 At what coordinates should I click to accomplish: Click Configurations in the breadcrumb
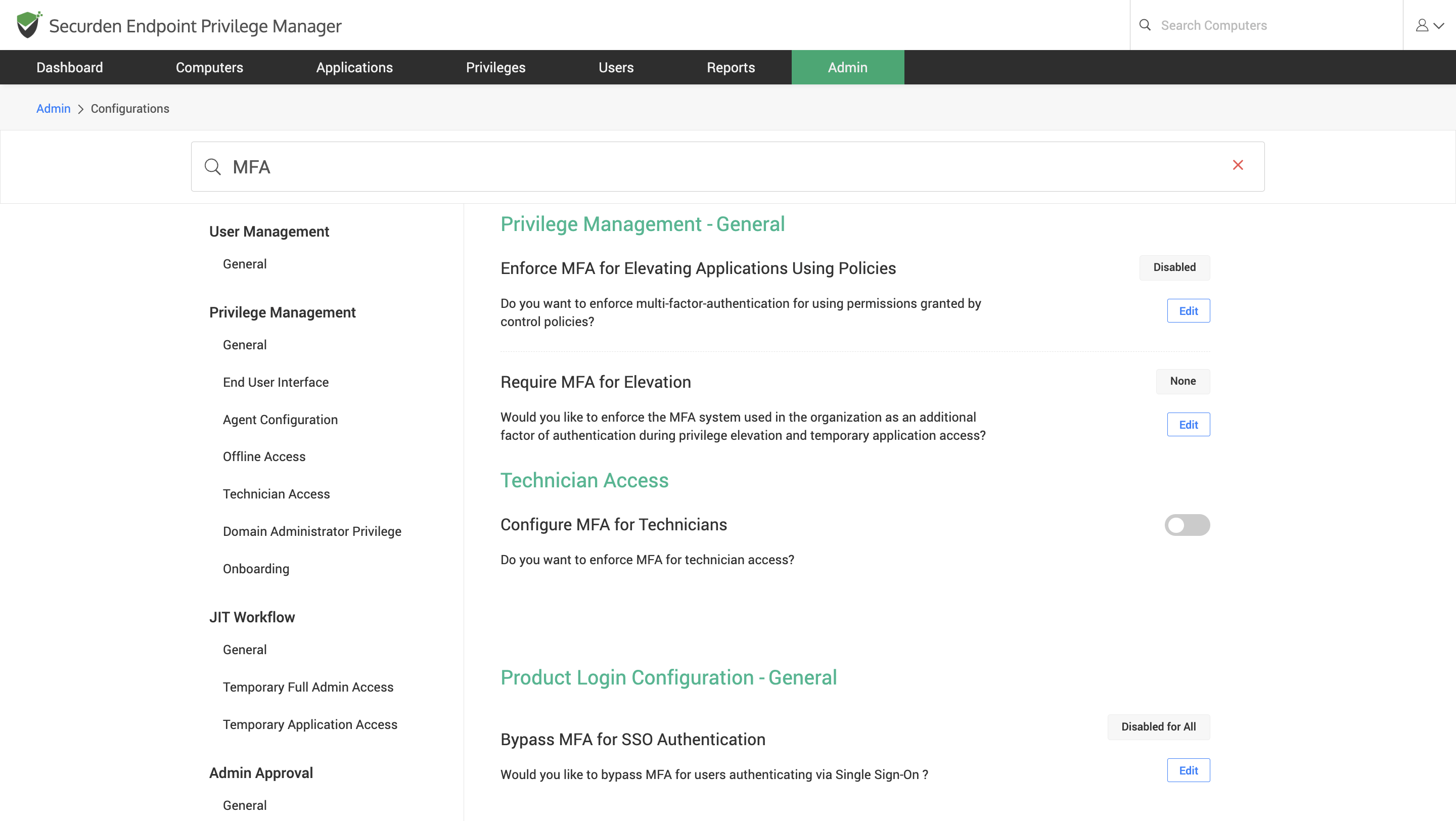click(x=130, y=109)
